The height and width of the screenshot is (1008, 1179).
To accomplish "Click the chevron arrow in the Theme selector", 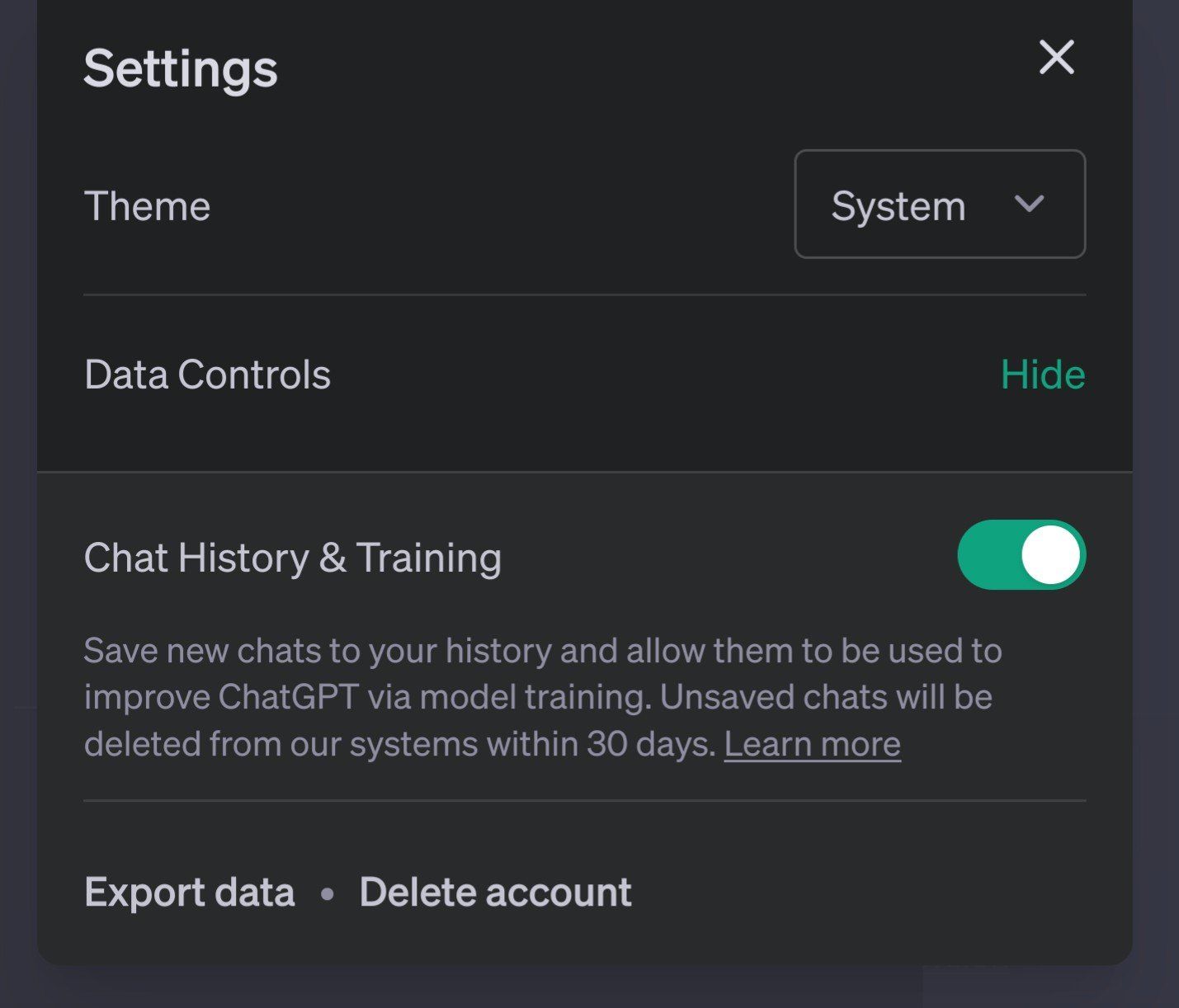I will [x=1030, y=204].
